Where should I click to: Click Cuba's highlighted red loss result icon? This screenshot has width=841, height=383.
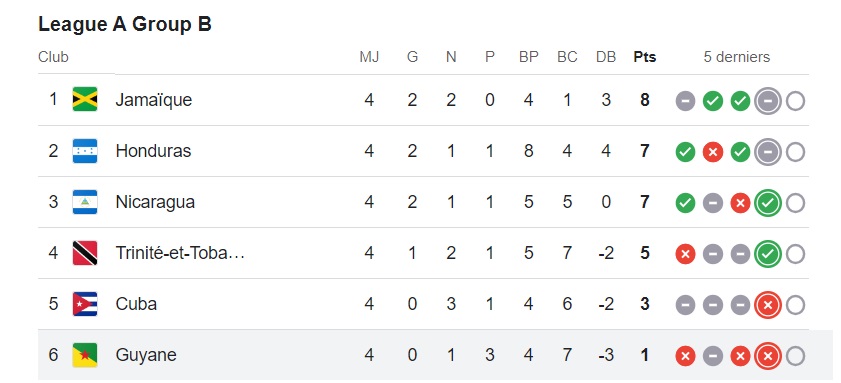click(x=768, y=305)
